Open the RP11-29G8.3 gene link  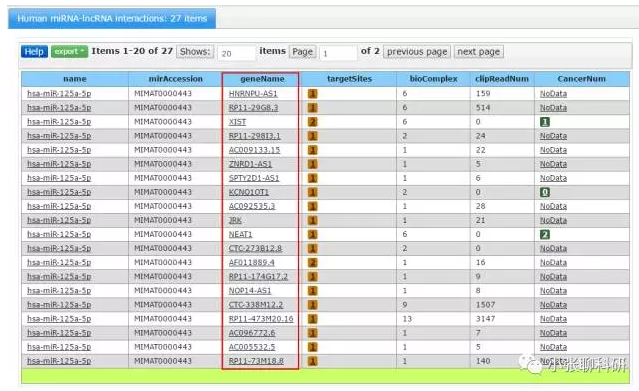pyautogui.click(x=253, y=108)
